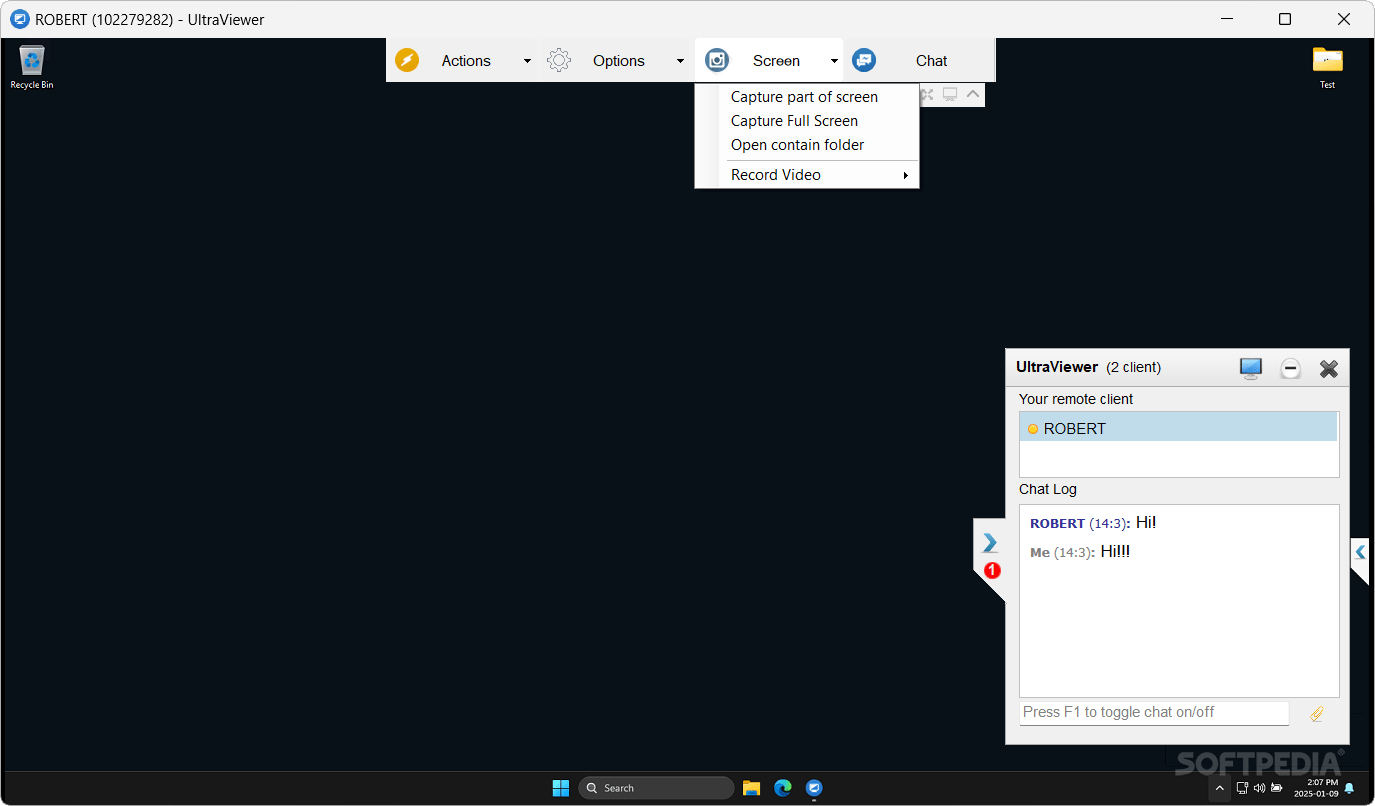1375x806 pixels.
Task: Click the Actions compass icon
Action: (407, 60)
